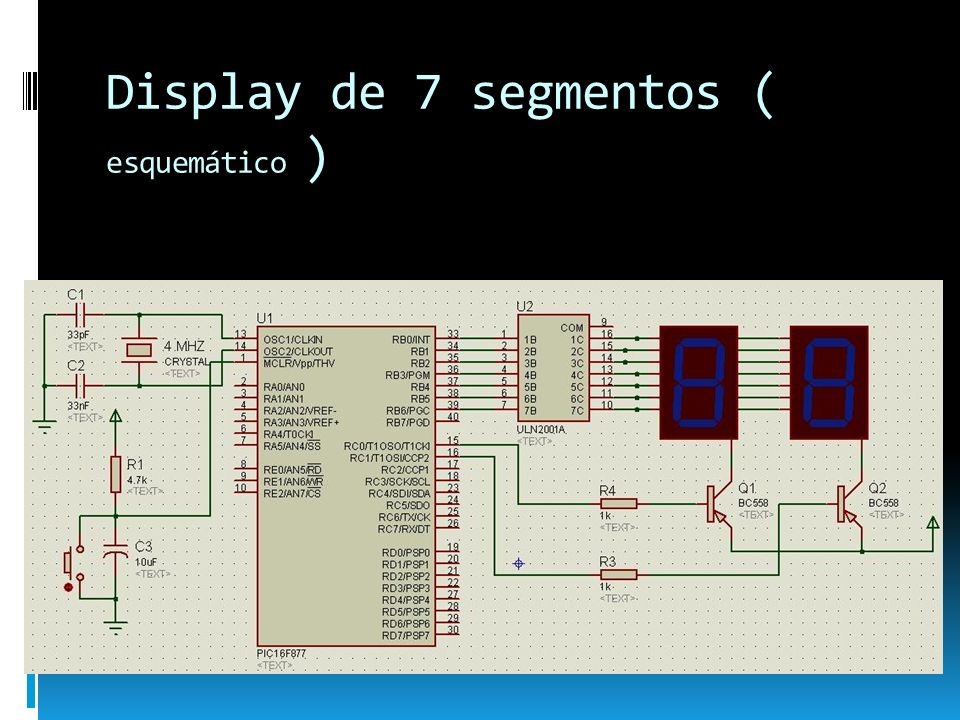Select the Q1 BC558 transistor symbol
960x720 pixels.
click(719, 504)
